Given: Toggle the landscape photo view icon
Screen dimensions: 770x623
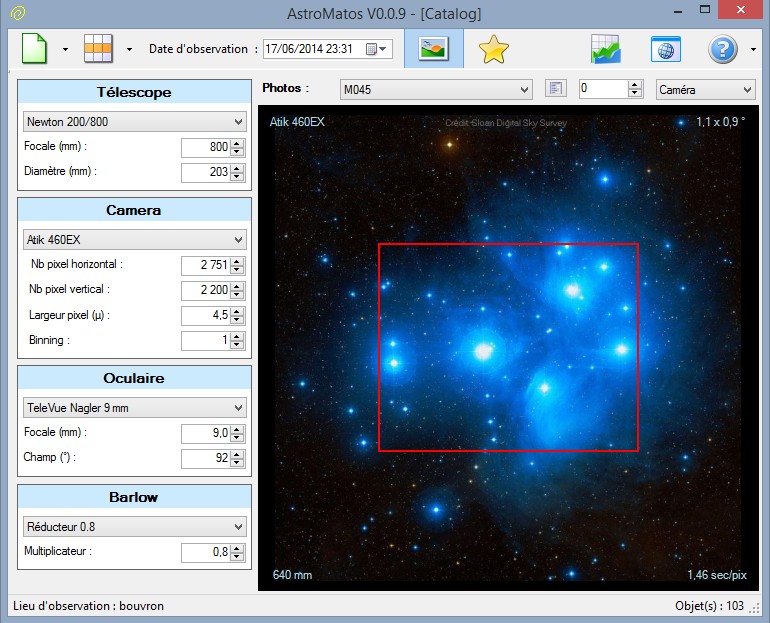Looking at the screenshot, I should 433,49.
